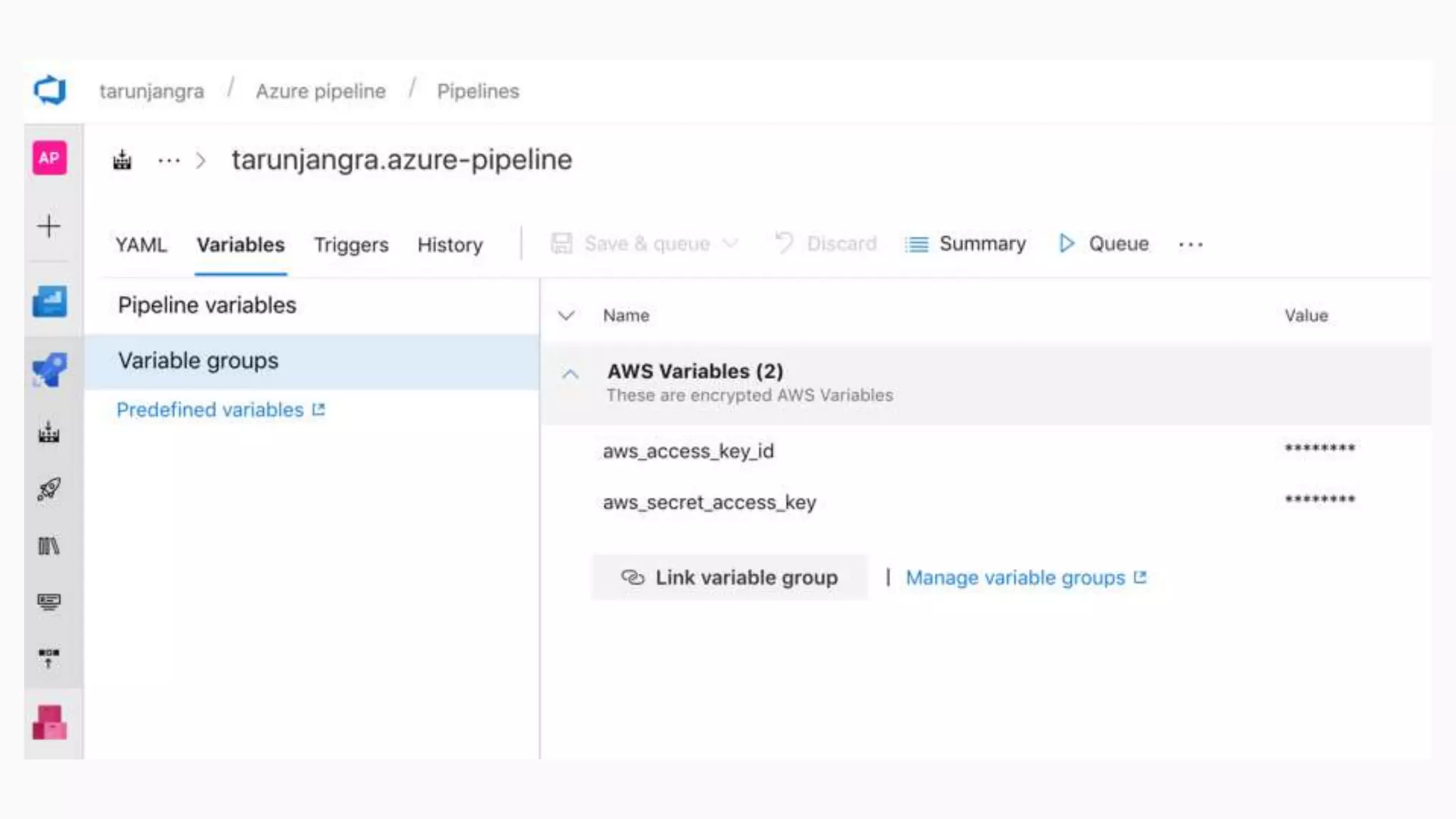Click the Azure DevOps logo

50,90
